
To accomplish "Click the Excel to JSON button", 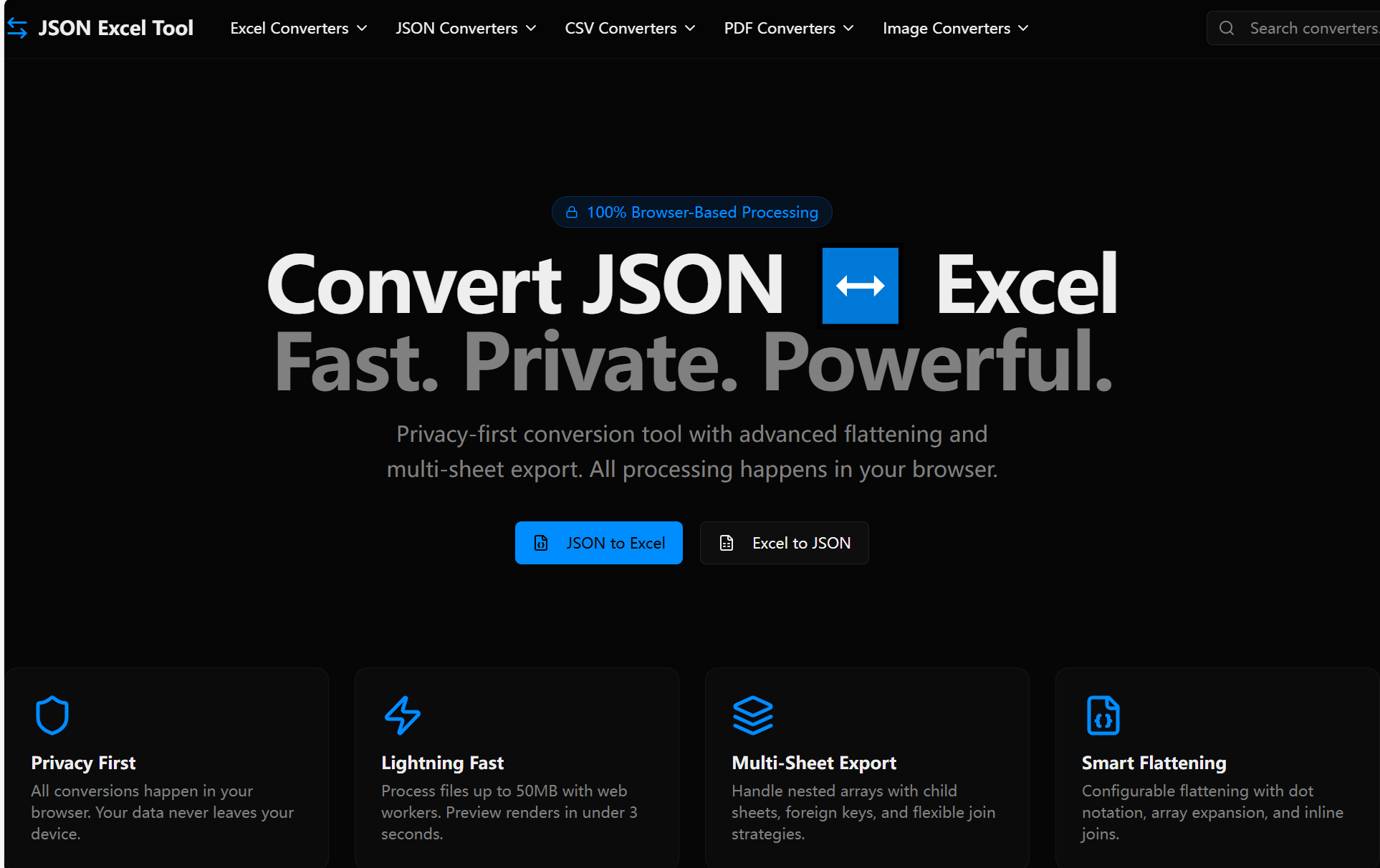I will (784, 543).
